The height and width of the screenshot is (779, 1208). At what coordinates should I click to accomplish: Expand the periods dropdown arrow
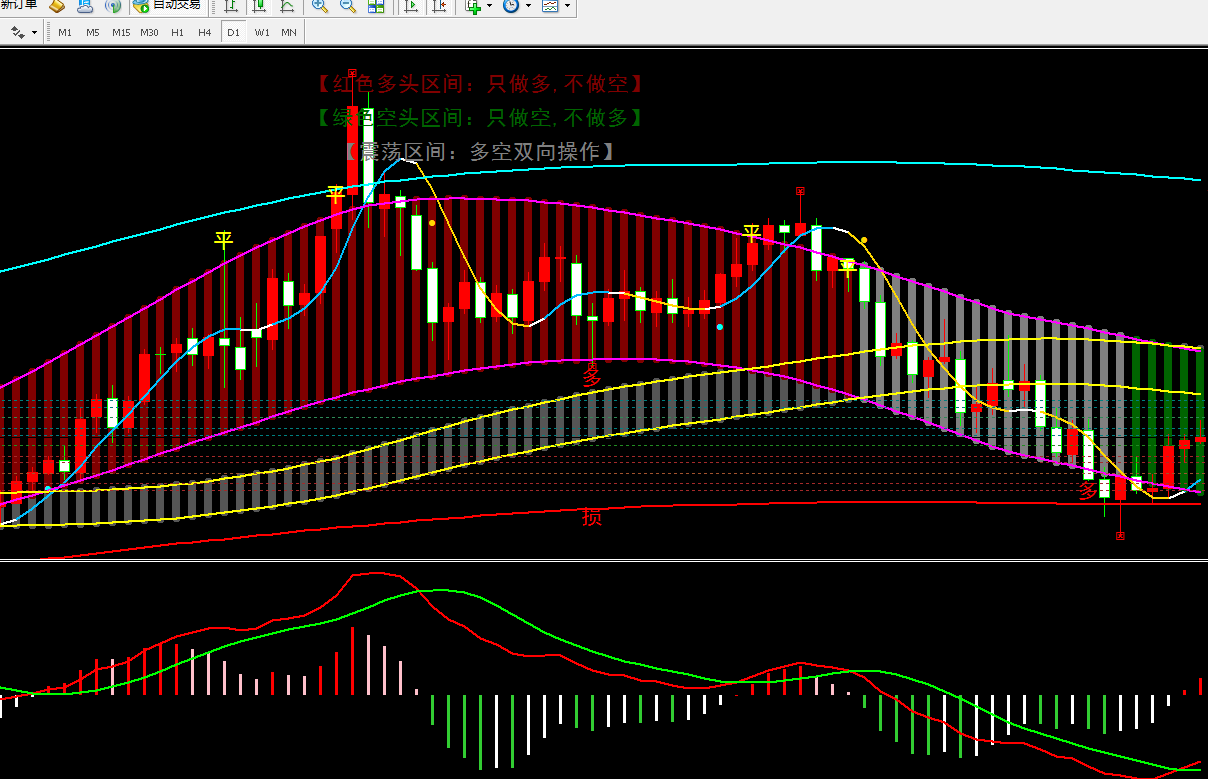click(x=527, y=6)
